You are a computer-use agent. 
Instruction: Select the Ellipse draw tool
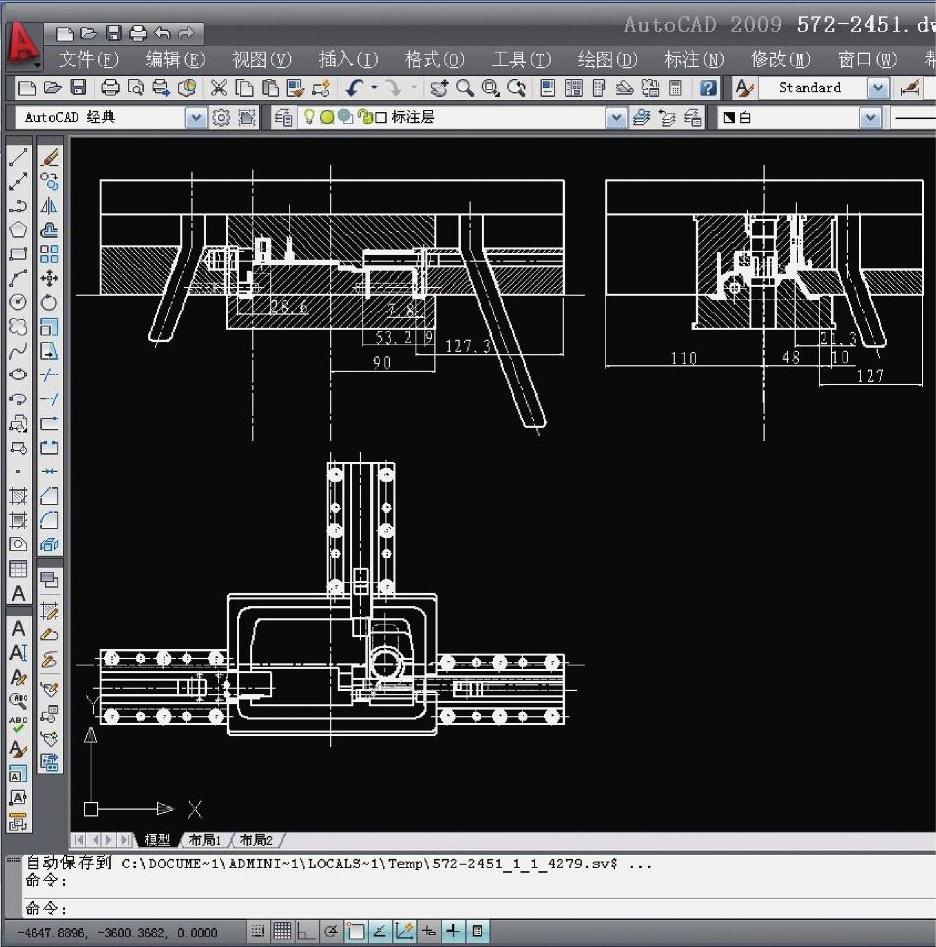pos(18,374)
